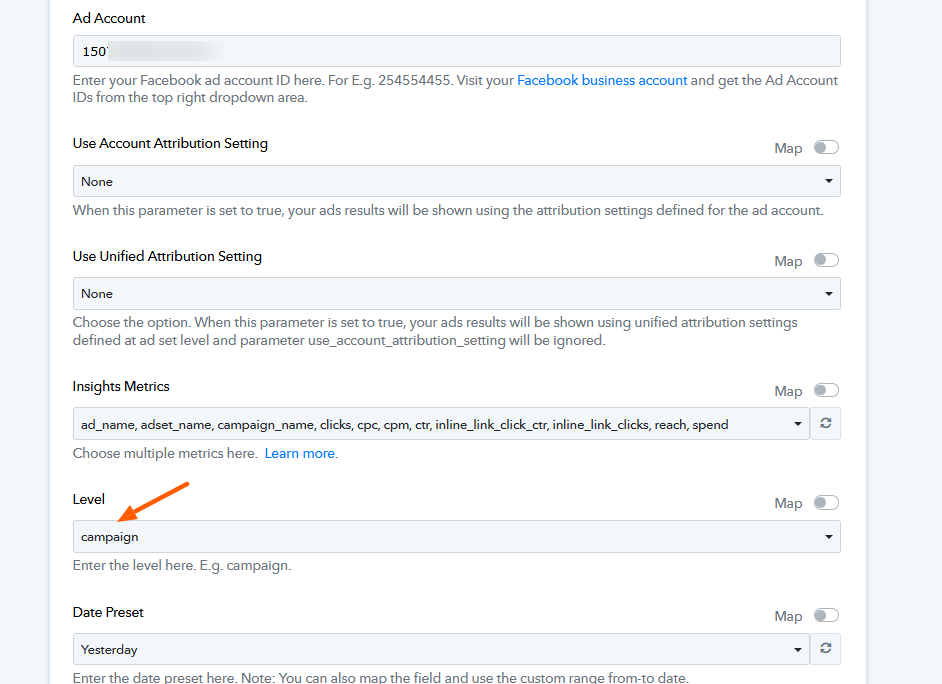Click the Learn more link

point(300,453)
